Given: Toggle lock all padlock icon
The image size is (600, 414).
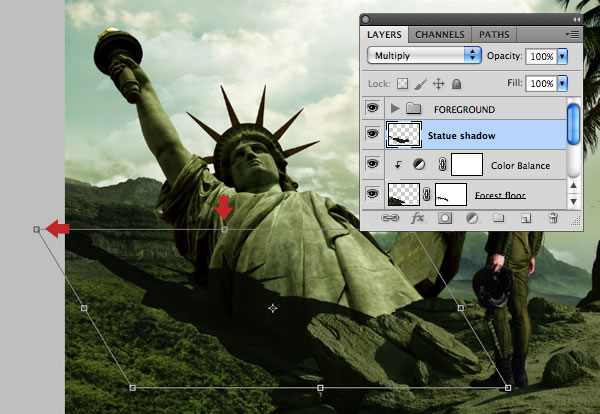Looking at the screenshot, I should tap(456, 84).
